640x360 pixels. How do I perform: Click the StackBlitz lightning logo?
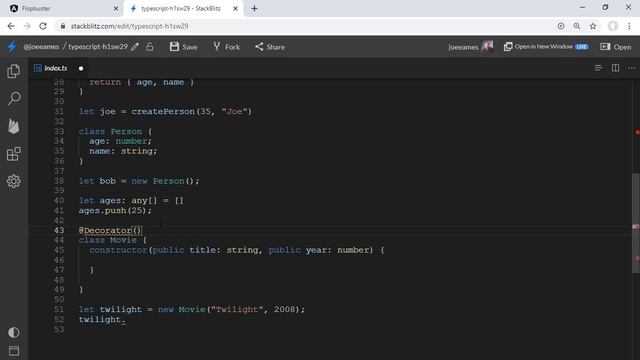click(x=12, y=47)
